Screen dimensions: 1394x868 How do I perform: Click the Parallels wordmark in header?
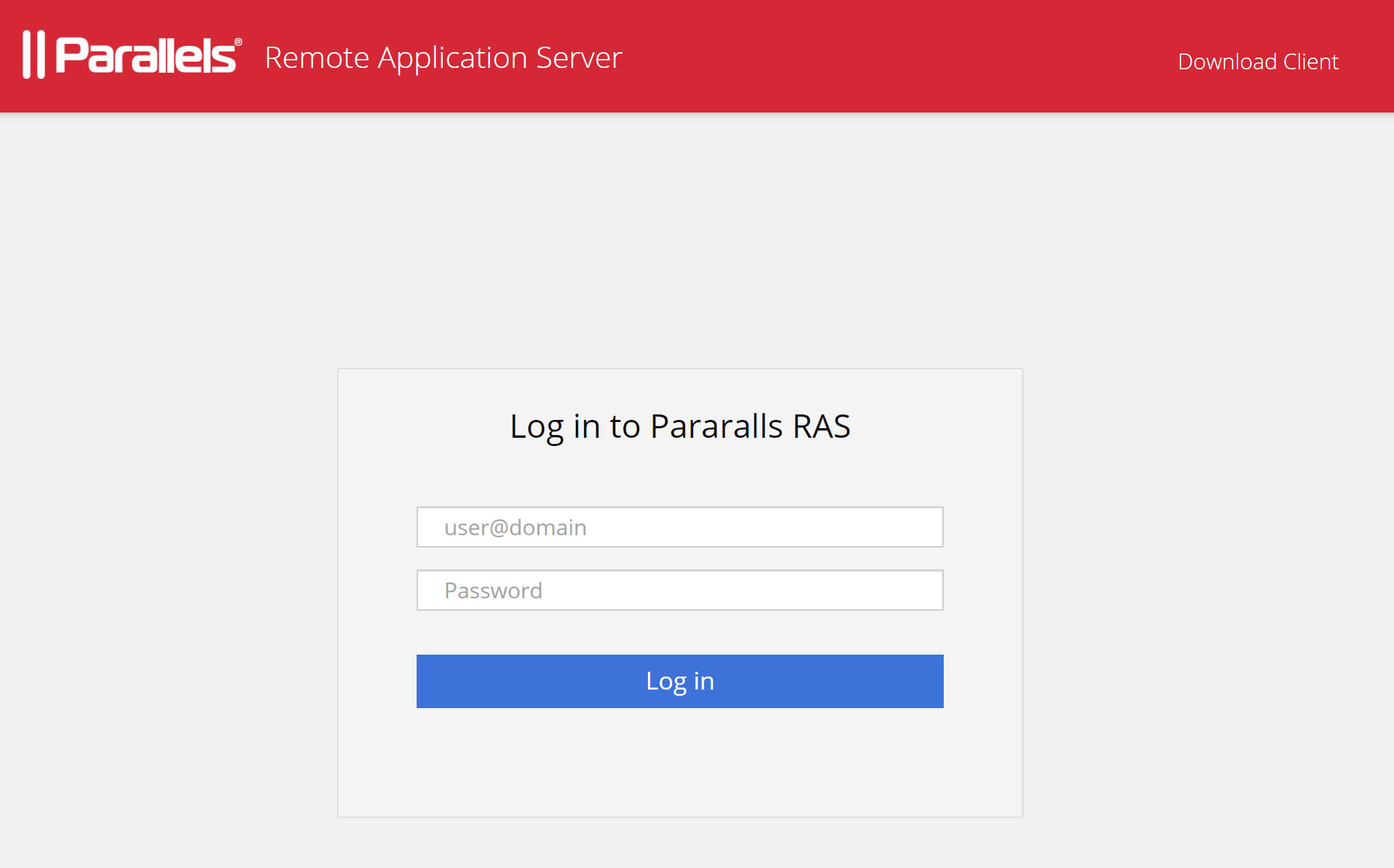pyautogui.click(x=146, y=56)
